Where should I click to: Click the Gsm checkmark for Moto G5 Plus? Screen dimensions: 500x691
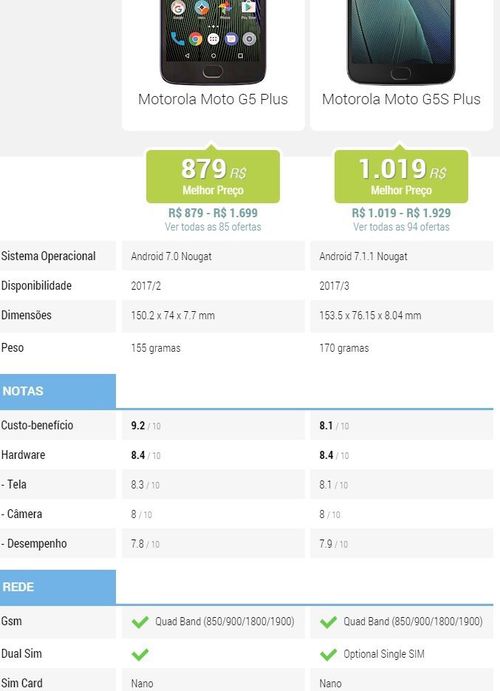[140, 622]
